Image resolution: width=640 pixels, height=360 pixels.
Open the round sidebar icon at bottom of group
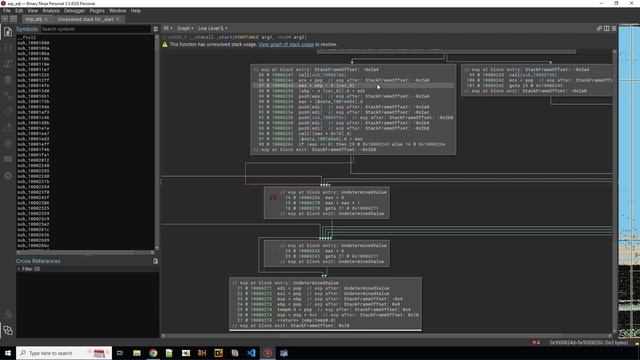click(8, 176)
